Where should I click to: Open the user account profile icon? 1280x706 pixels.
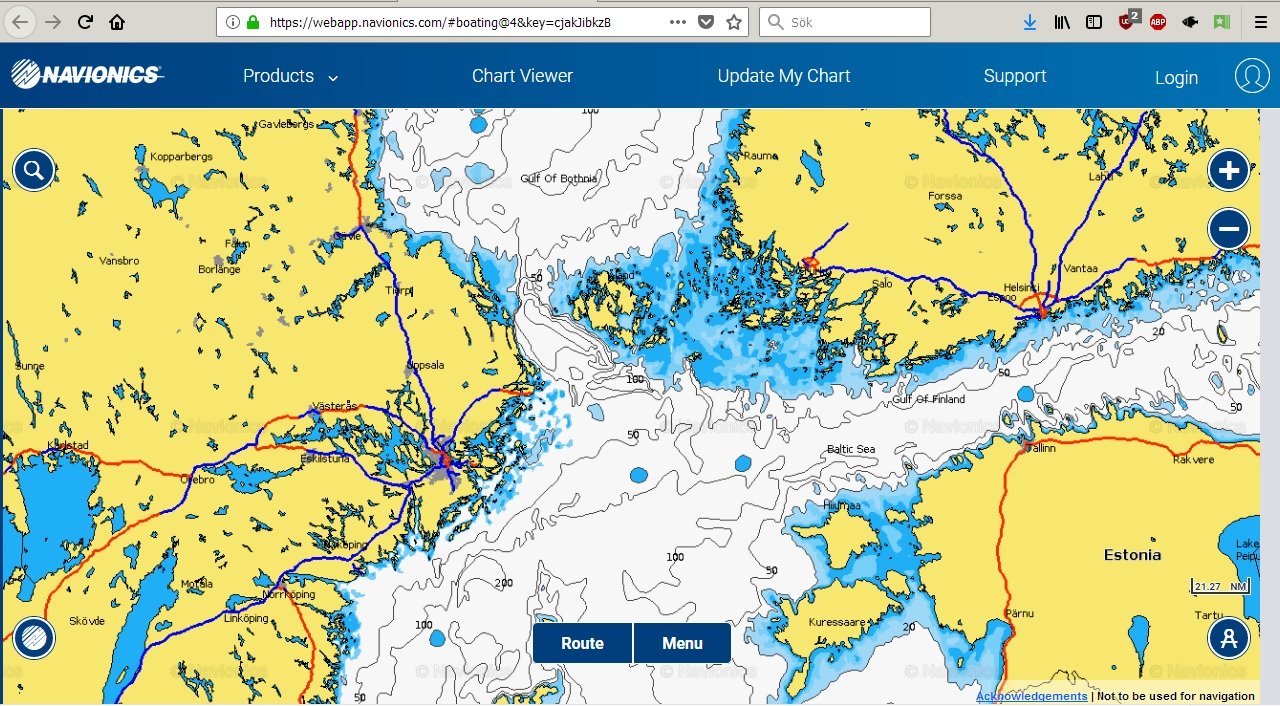pos(1251,76)
